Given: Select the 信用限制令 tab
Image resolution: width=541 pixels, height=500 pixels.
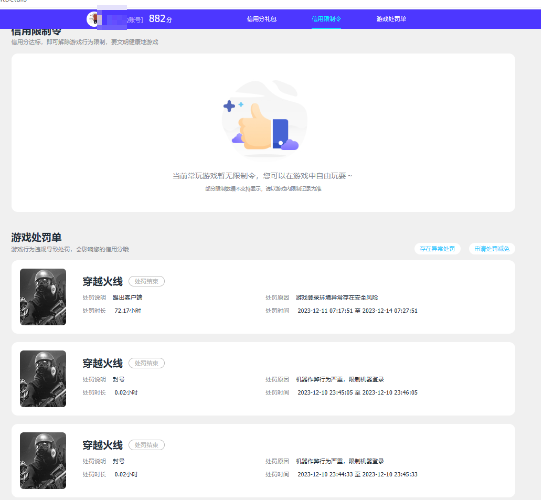Looking at the screenshot, I should click(326, 19).
